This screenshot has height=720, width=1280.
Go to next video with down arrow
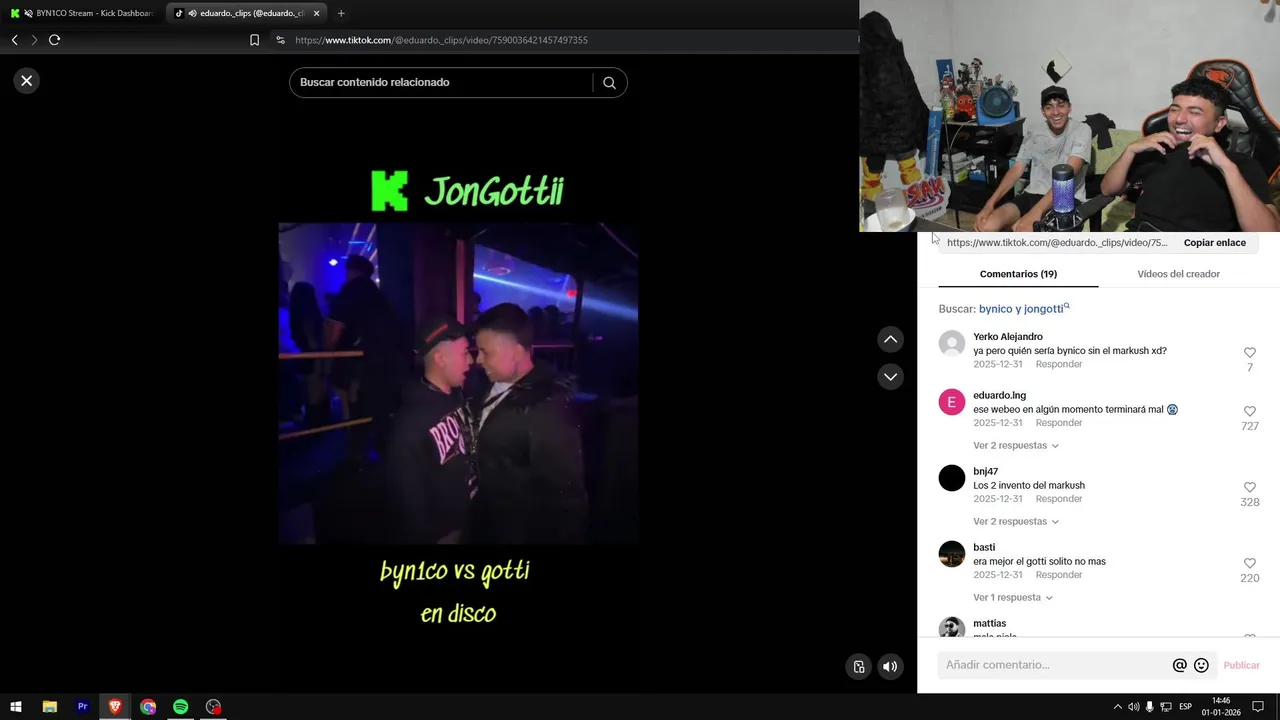click(x=890, y=377)
